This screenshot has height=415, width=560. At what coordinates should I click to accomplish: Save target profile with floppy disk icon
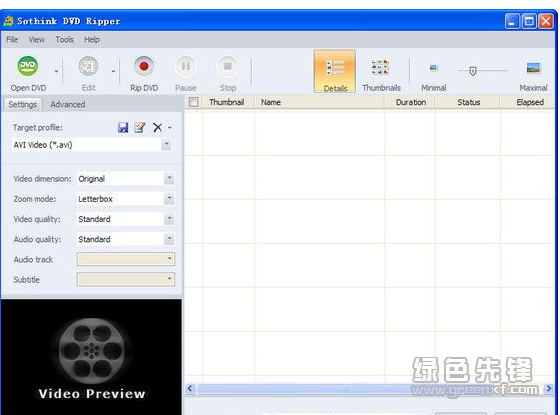tap(123, 128)
